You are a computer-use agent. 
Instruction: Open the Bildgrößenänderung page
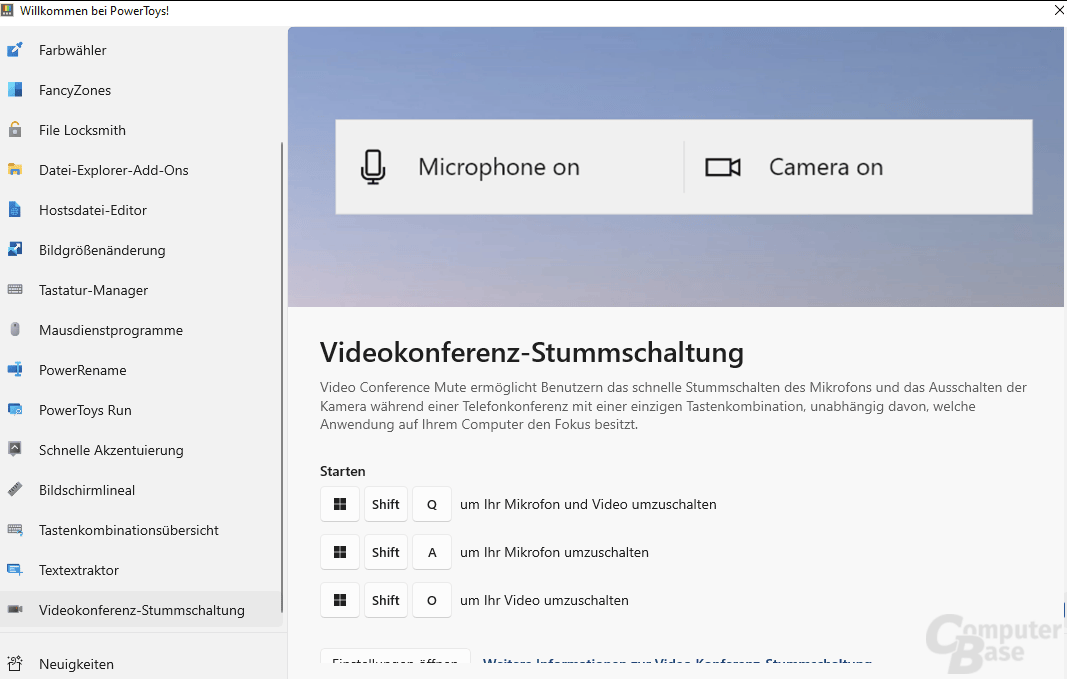141,250
